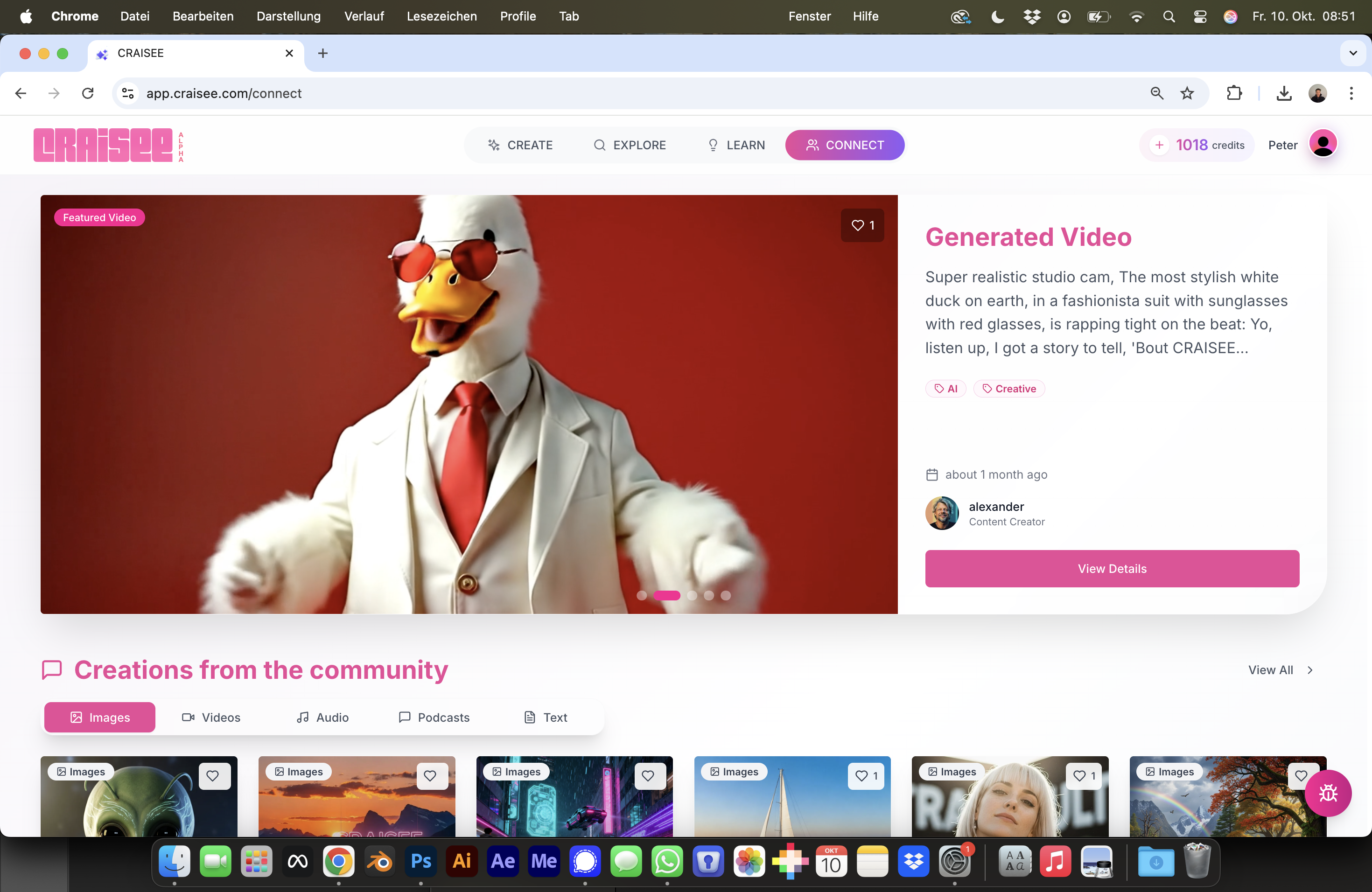Select the last carousel slide dot

point(726,595)
